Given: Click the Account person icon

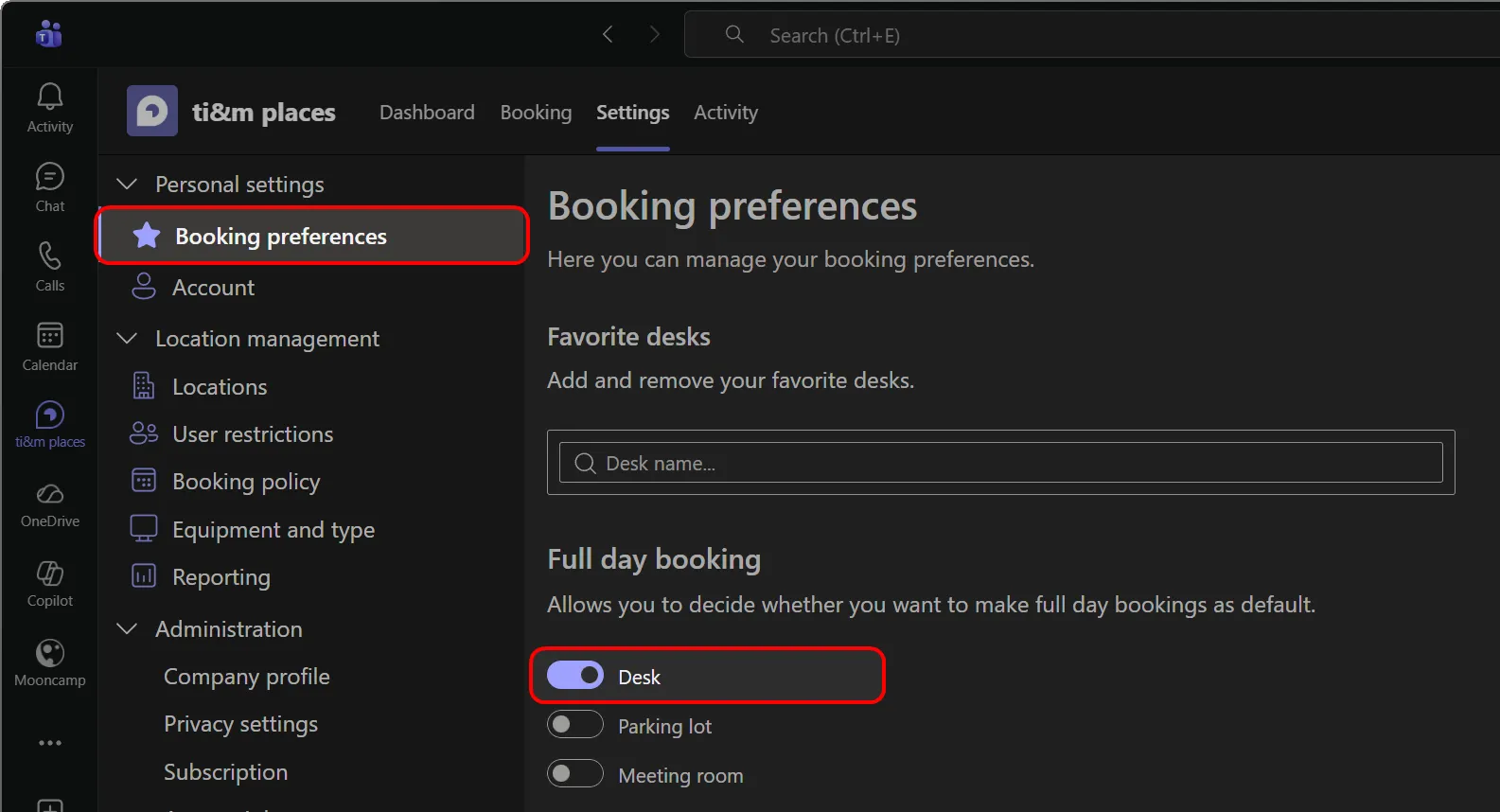Looking at the screenshot, I should pos(144,287).
